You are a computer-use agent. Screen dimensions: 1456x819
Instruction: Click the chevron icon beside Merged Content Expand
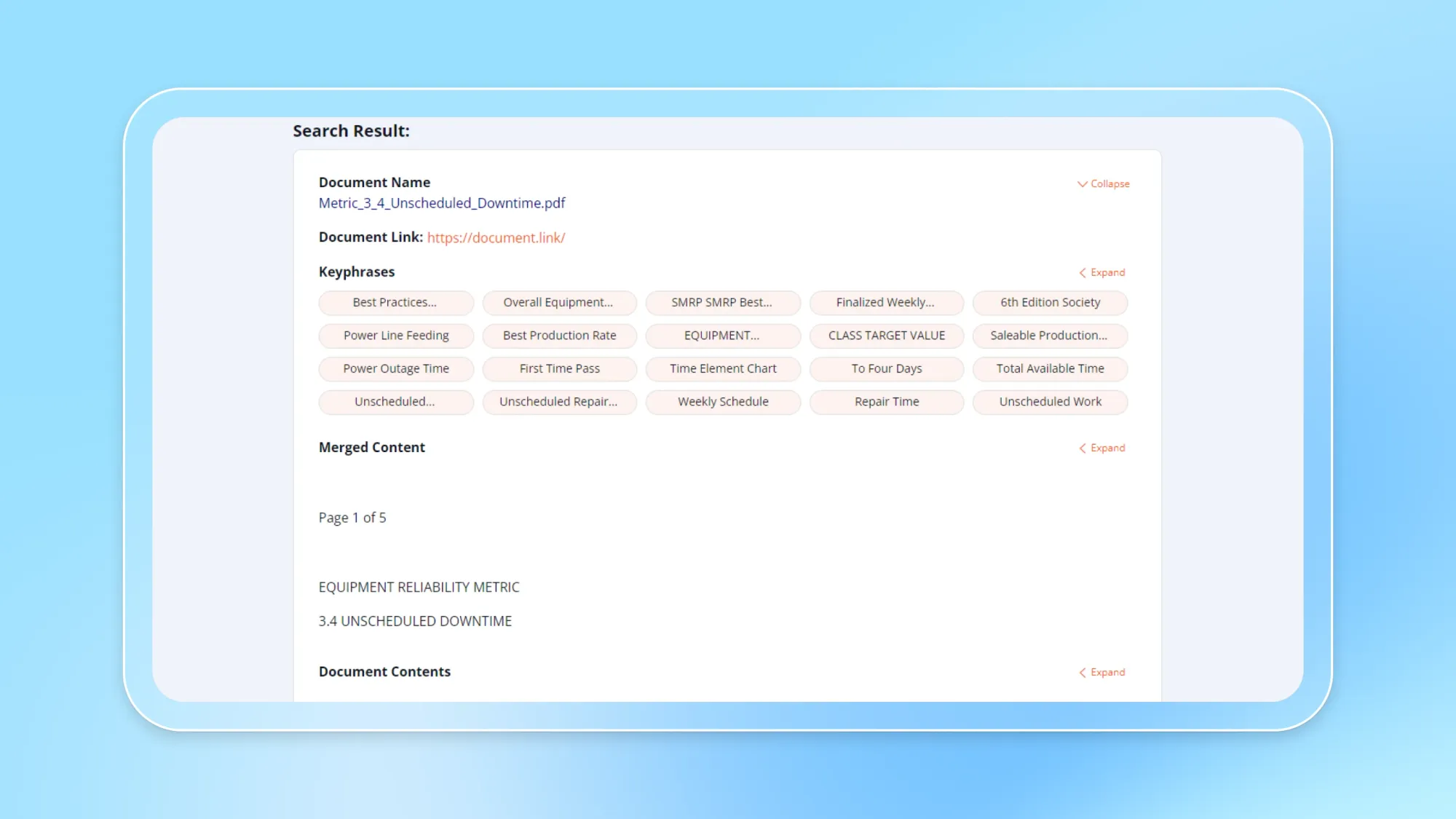(1083, 448)
